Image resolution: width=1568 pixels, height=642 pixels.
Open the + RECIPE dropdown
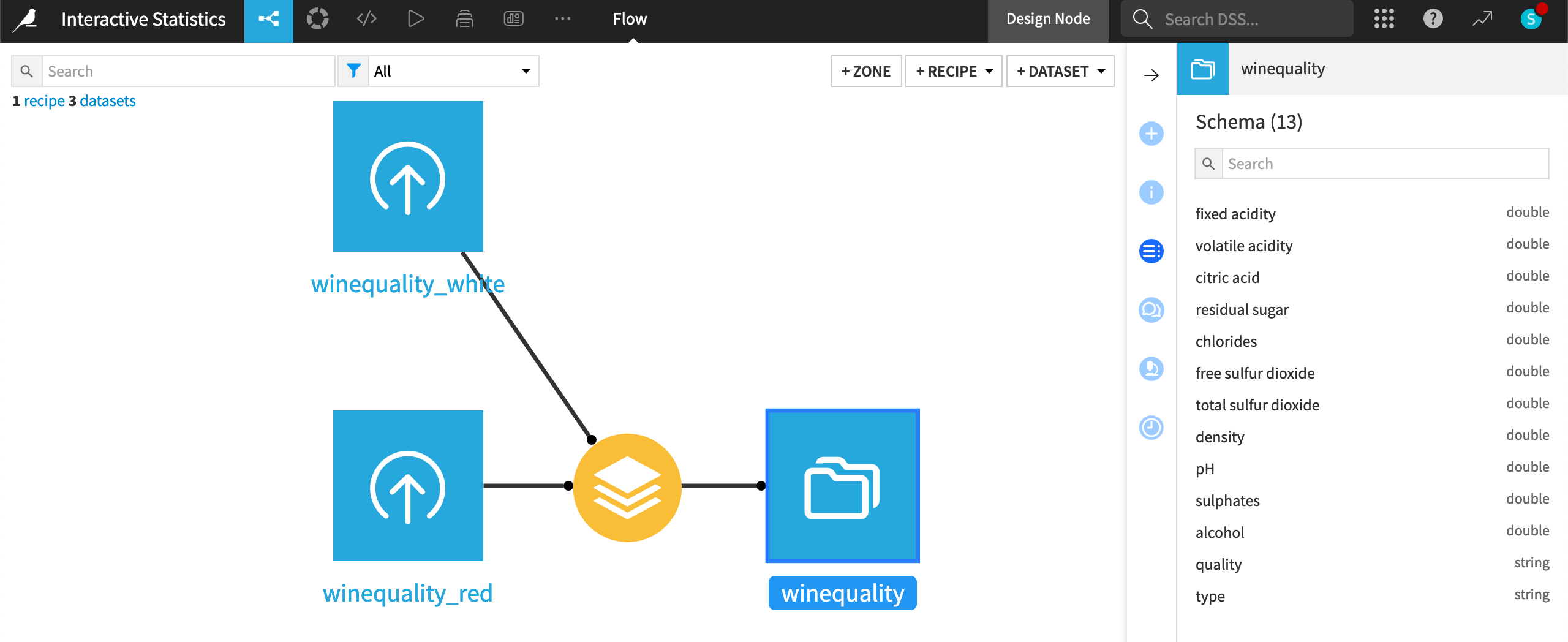(953, 70)
